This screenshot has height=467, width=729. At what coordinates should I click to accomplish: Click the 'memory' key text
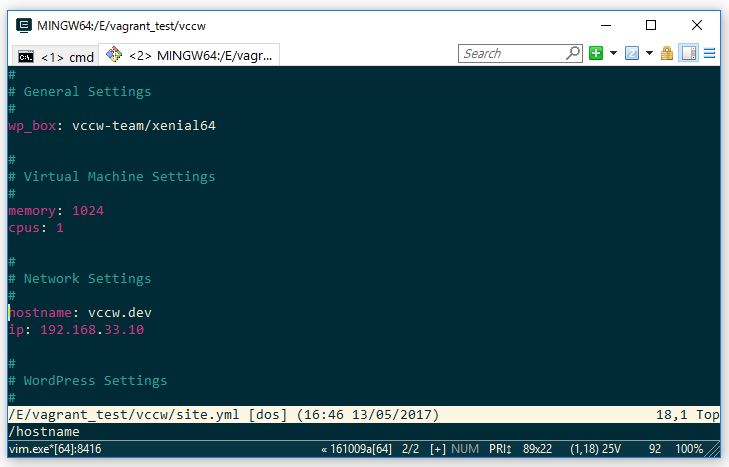point(32,211)
